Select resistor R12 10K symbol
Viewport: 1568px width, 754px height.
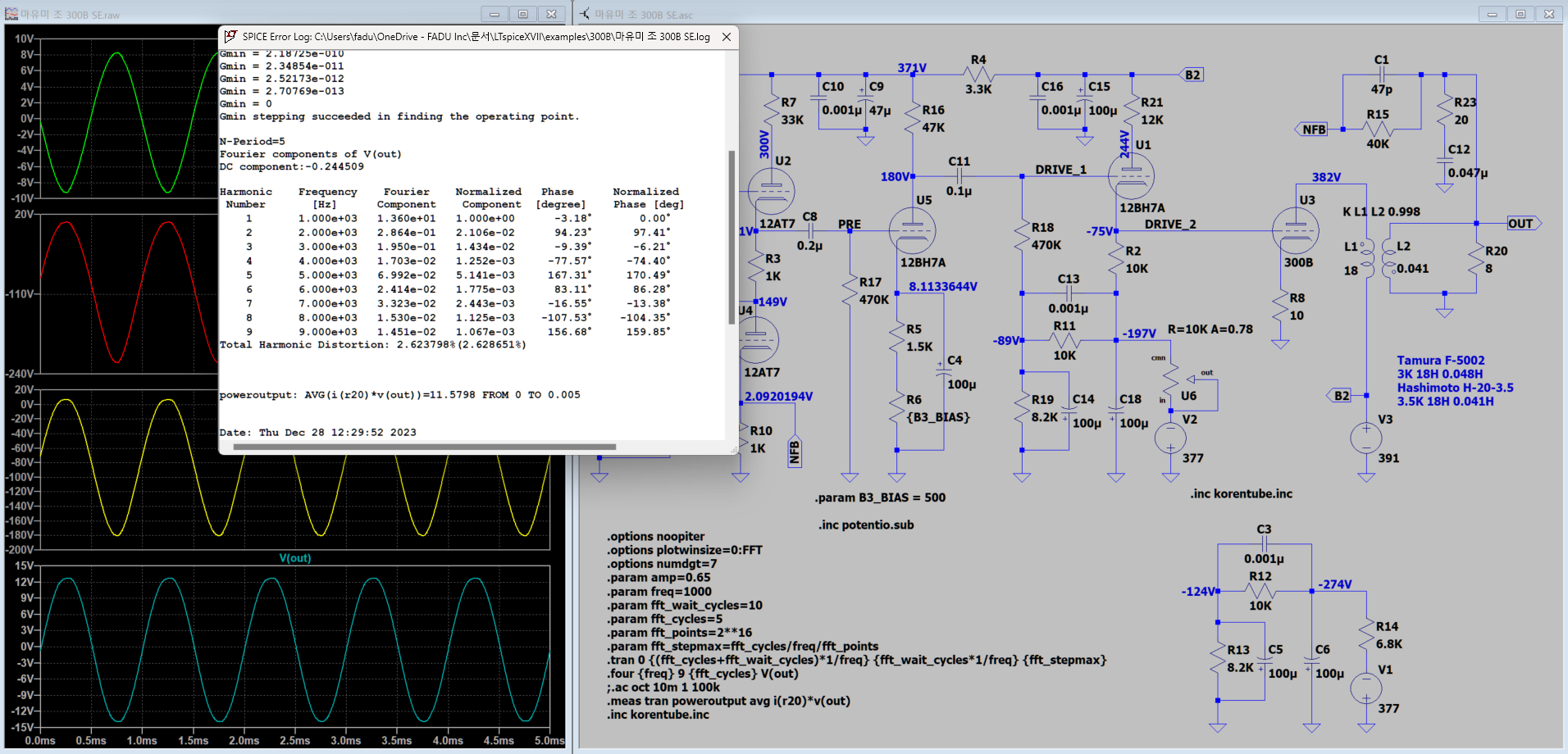point(1260,591)
